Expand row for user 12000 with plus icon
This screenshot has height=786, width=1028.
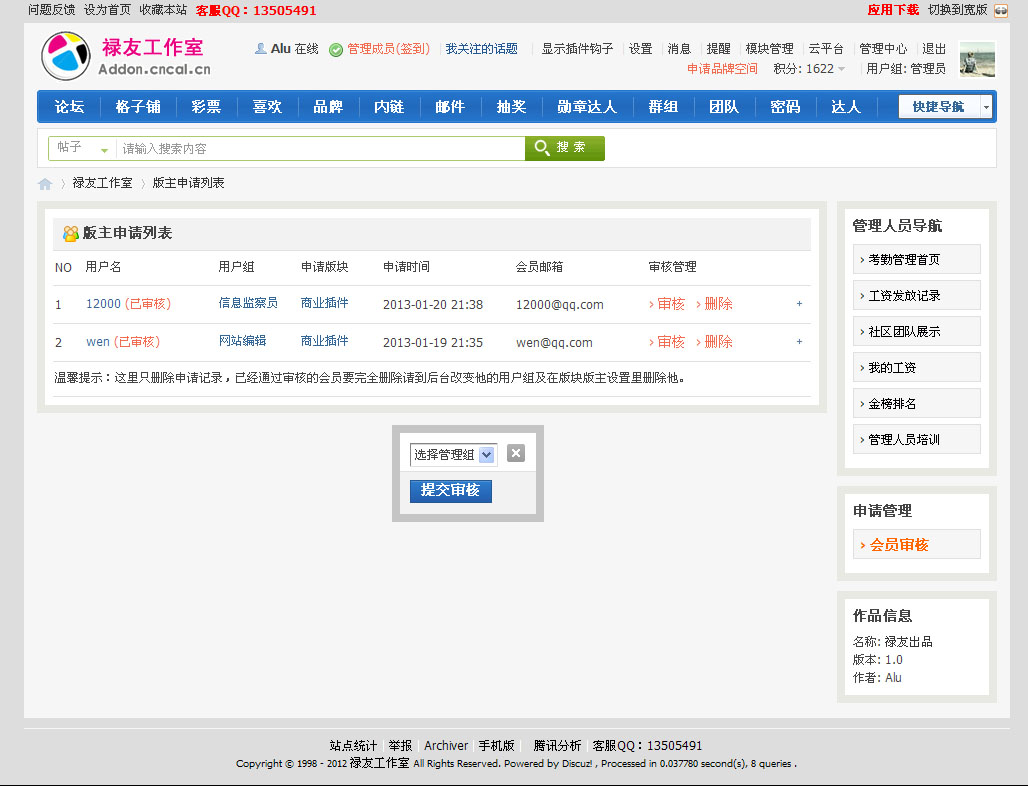click(x=799, y=304)
